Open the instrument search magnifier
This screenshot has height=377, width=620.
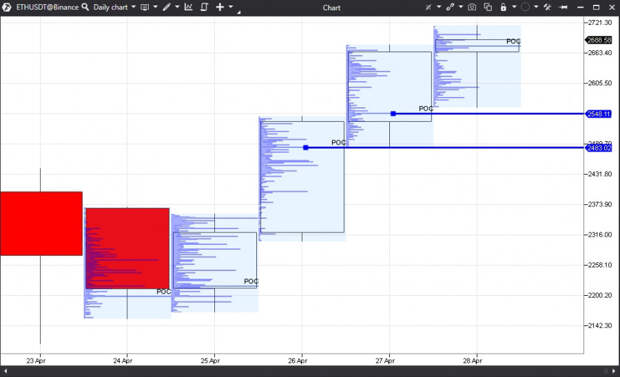coord(85,7)
